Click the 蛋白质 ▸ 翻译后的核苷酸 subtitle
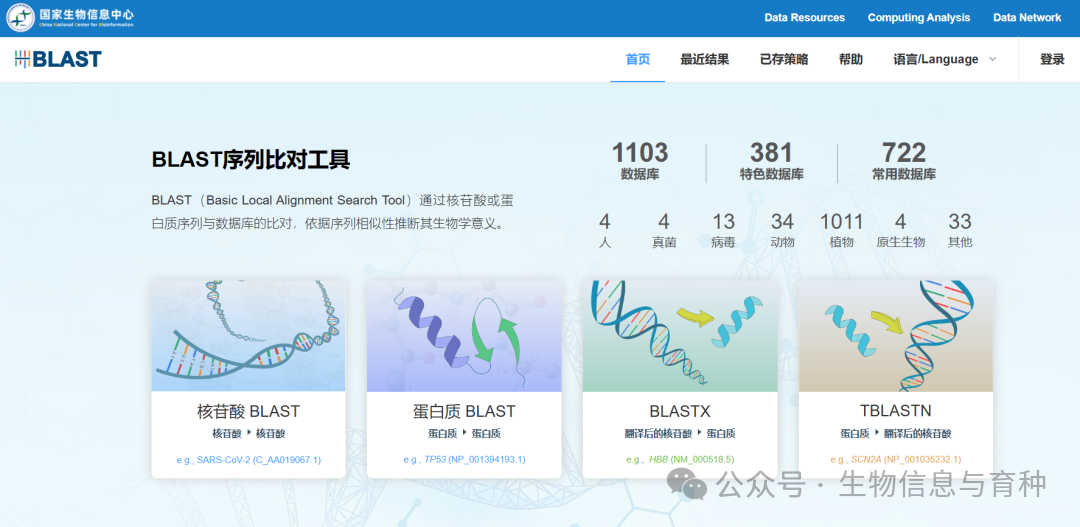The height and width of the screenshot is (527, 1080). (x=895, y=434)
